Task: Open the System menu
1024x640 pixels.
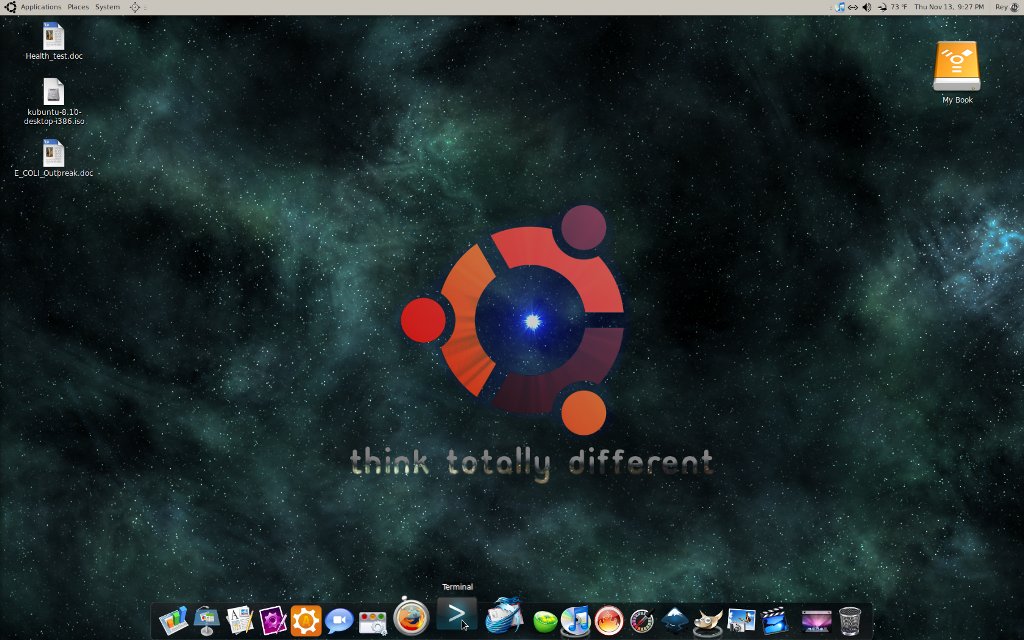Action: 108,7
